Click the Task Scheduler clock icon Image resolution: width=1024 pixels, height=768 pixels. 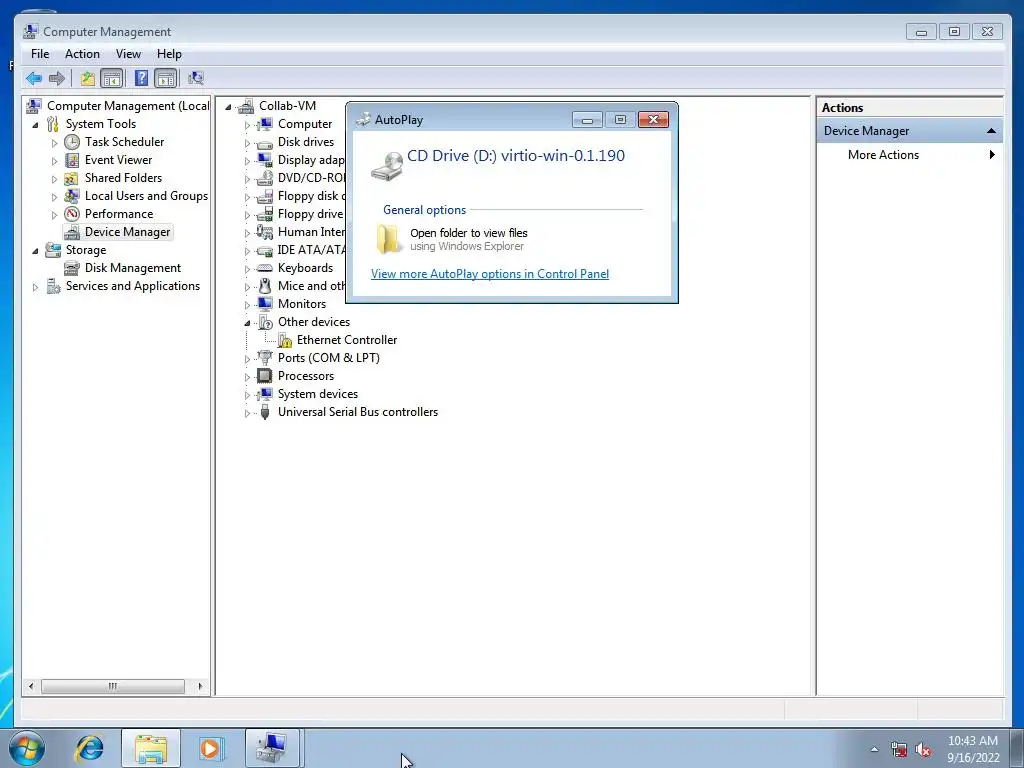tap(72, 142)
